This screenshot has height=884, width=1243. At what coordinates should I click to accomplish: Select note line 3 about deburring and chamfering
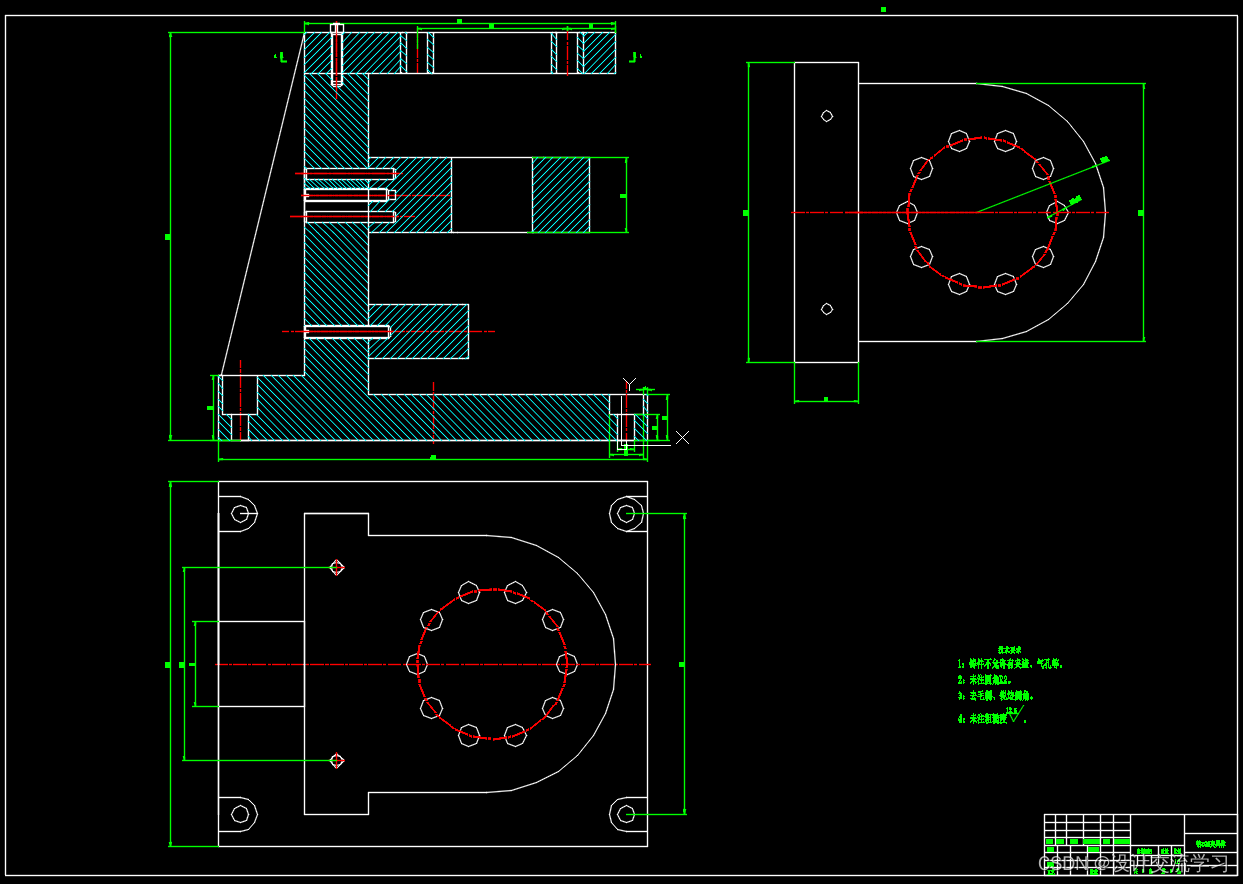(x=995, y=695)
